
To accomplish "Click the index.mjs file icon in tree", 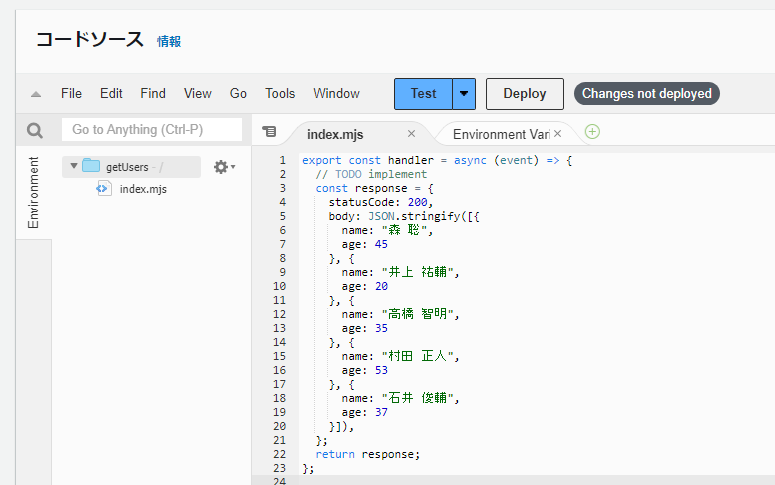I will click(x=104, y=188).
